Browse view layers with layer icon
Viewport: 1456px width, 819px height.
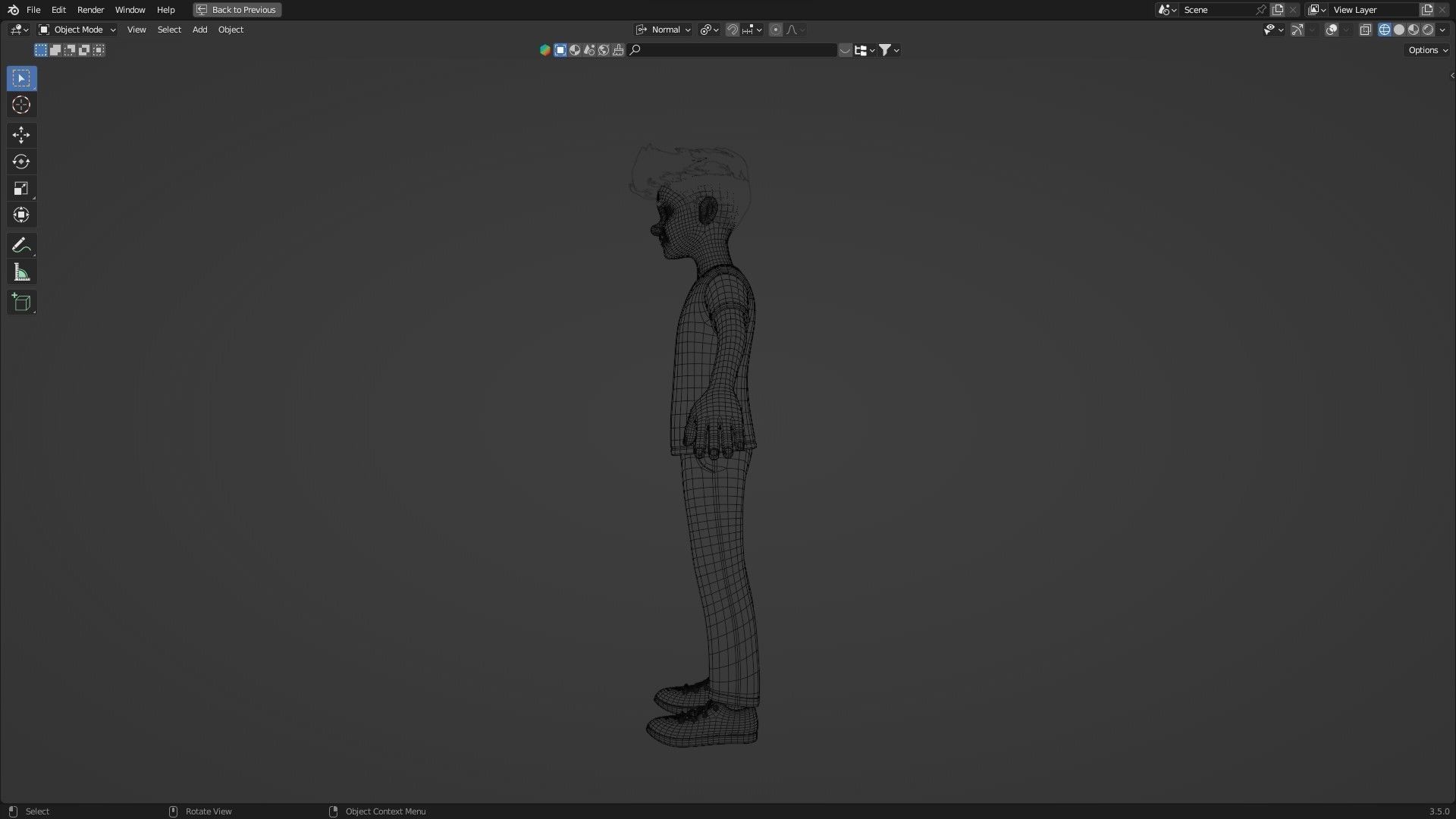point(1317,10)
